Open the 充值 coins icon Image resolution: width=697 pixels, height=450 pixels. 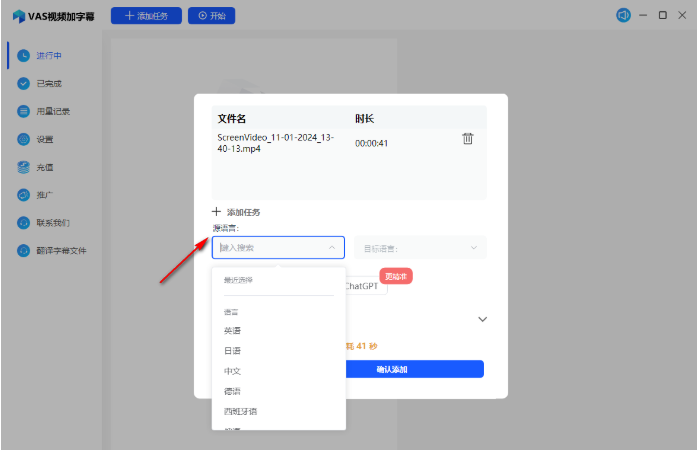(x=23, y=167)
